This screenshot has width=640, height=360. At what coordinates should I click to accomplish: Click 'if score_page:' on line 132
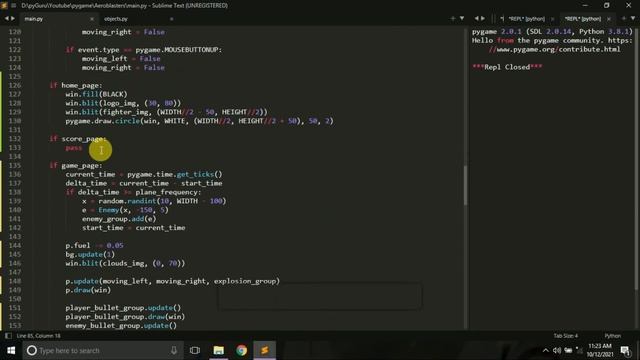tap(78, 139)
